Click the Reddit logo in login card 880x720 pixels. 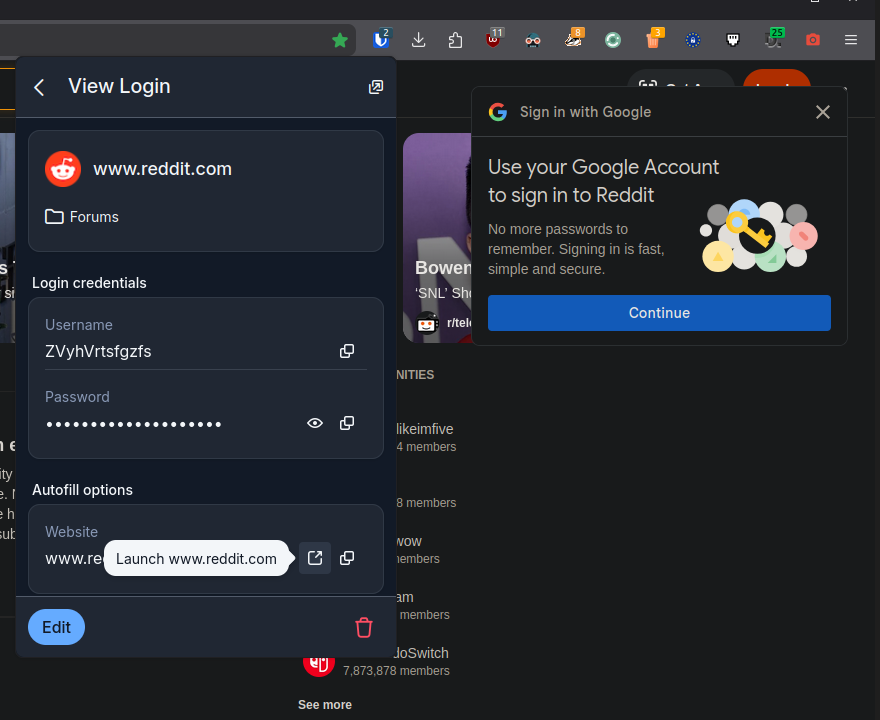point(63,169)
